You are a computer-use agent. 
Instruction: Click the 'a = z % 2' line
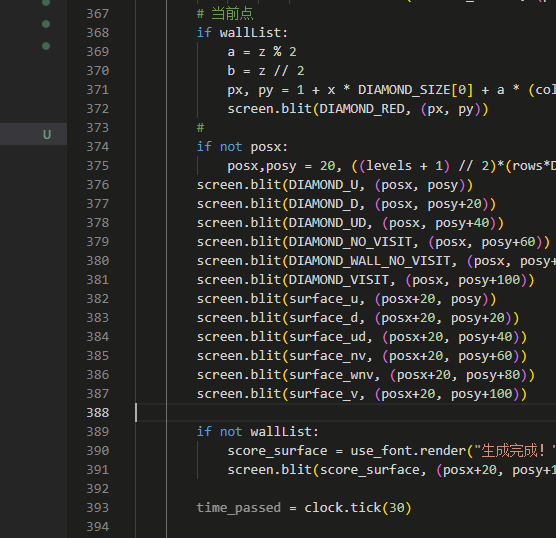262,52
